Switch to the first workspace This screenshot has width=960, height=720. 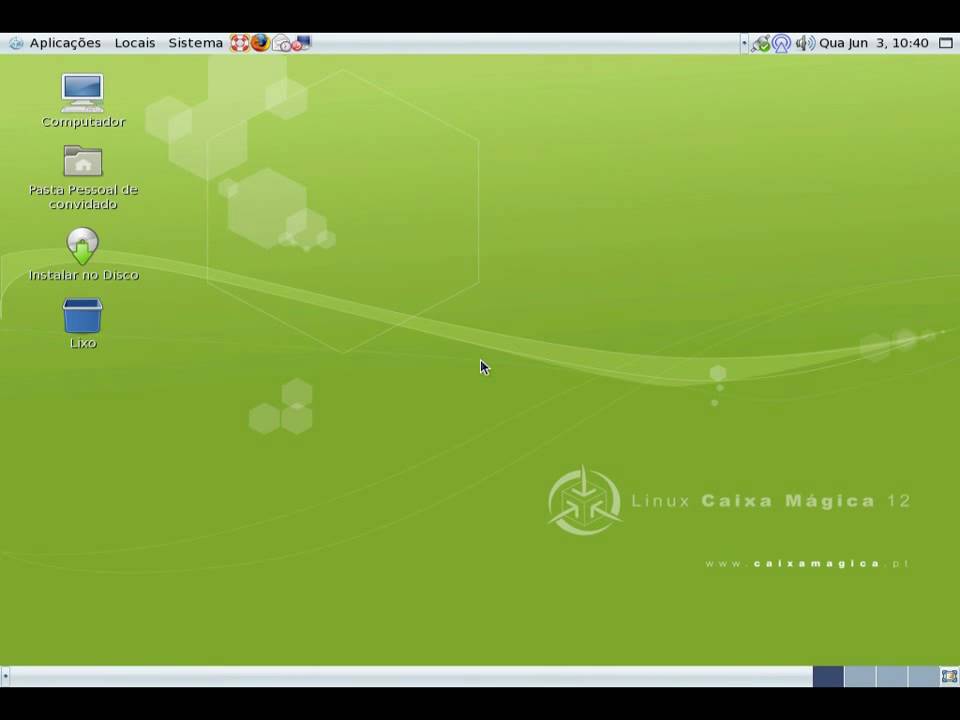(x=828, y=677)
